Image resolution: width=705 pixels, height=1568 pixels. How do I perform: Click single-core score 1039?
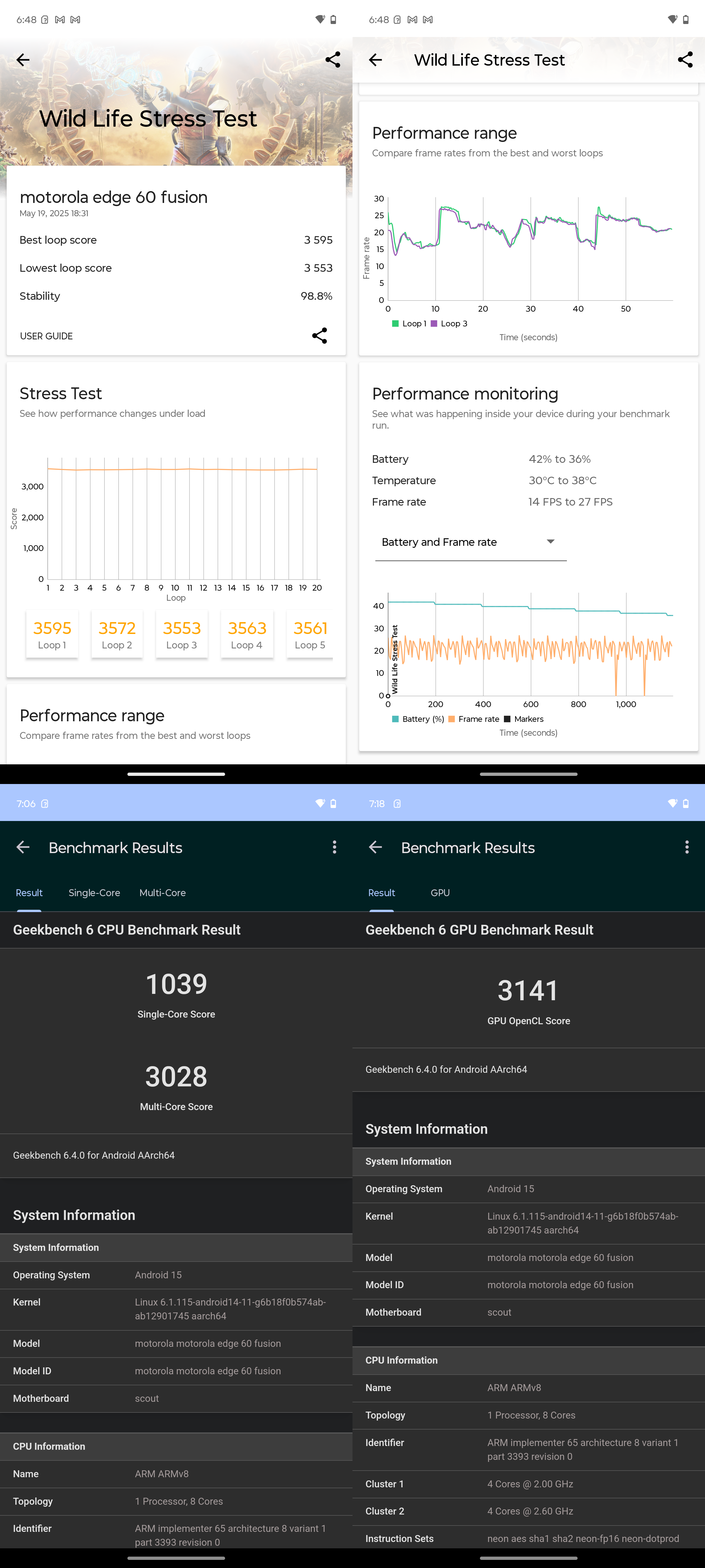(x=177, y=984)
